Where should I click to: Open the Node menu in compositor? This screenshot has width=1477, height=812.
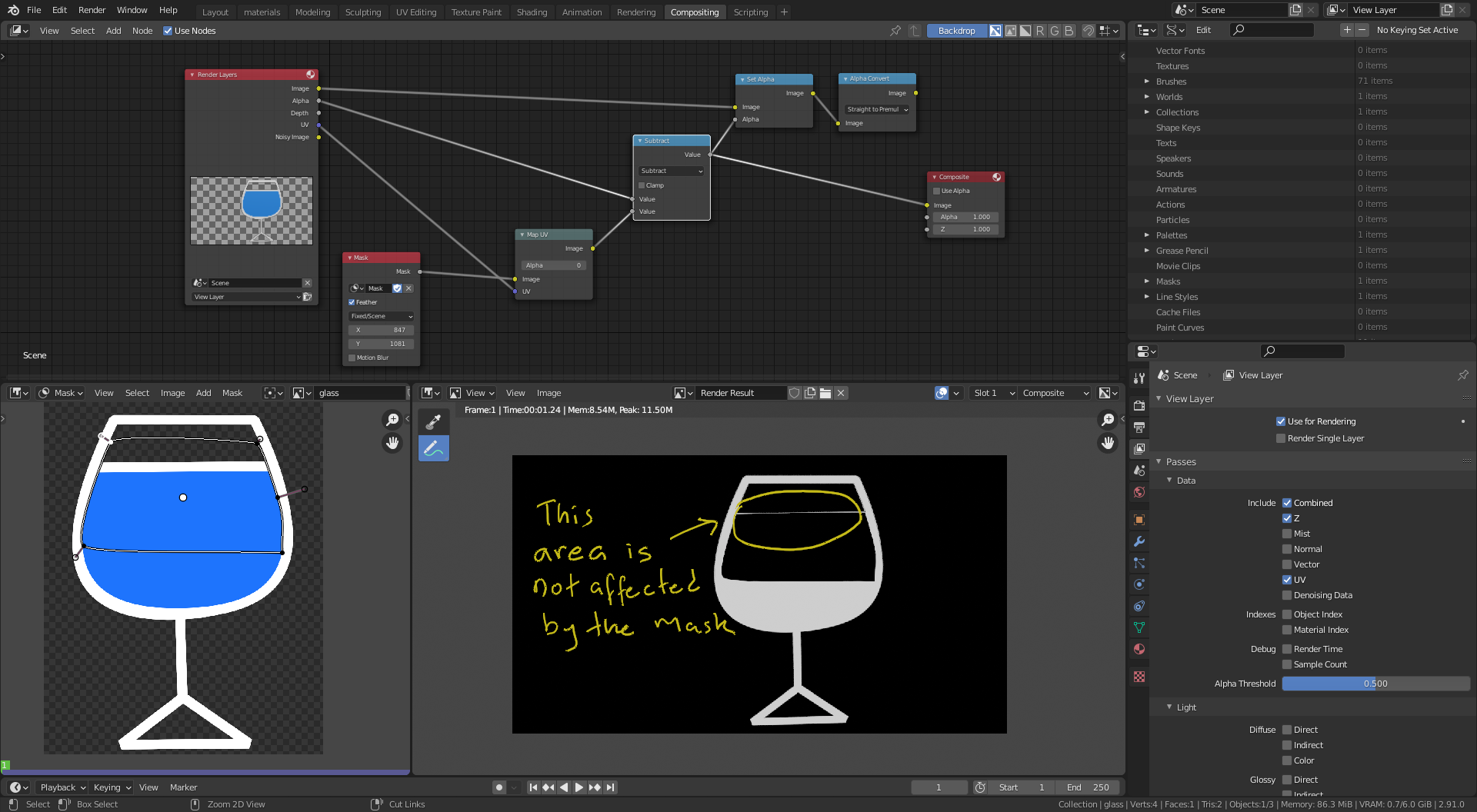click(142, 31)
